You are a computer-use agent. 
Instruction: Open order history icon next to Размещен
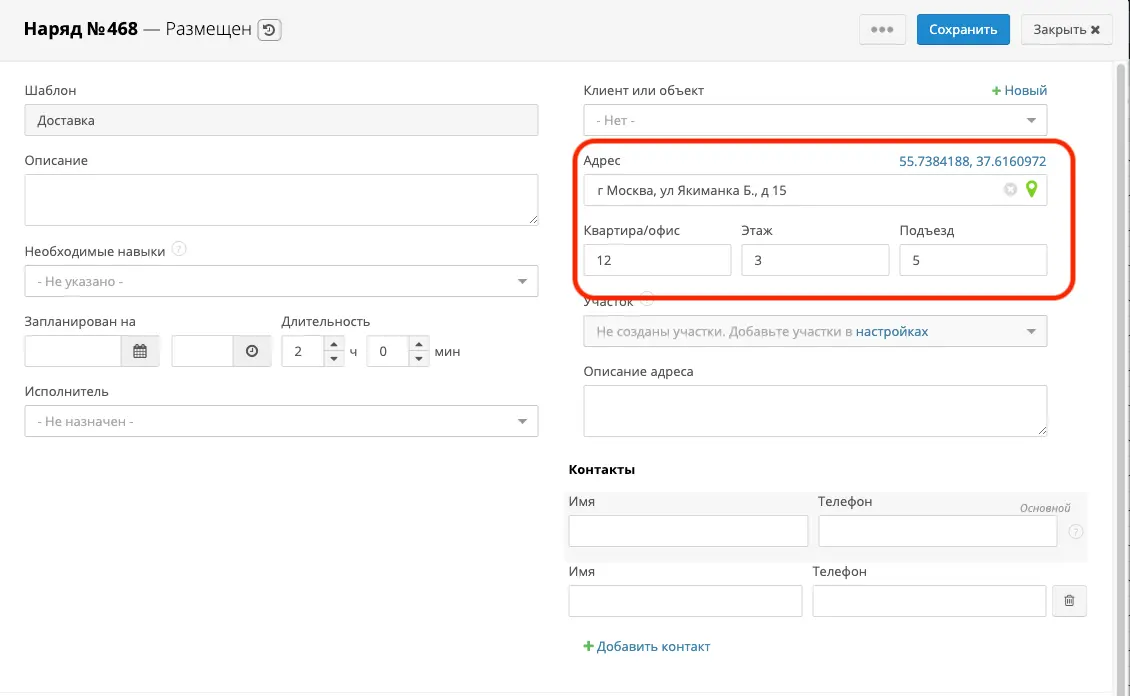[270, 30]
